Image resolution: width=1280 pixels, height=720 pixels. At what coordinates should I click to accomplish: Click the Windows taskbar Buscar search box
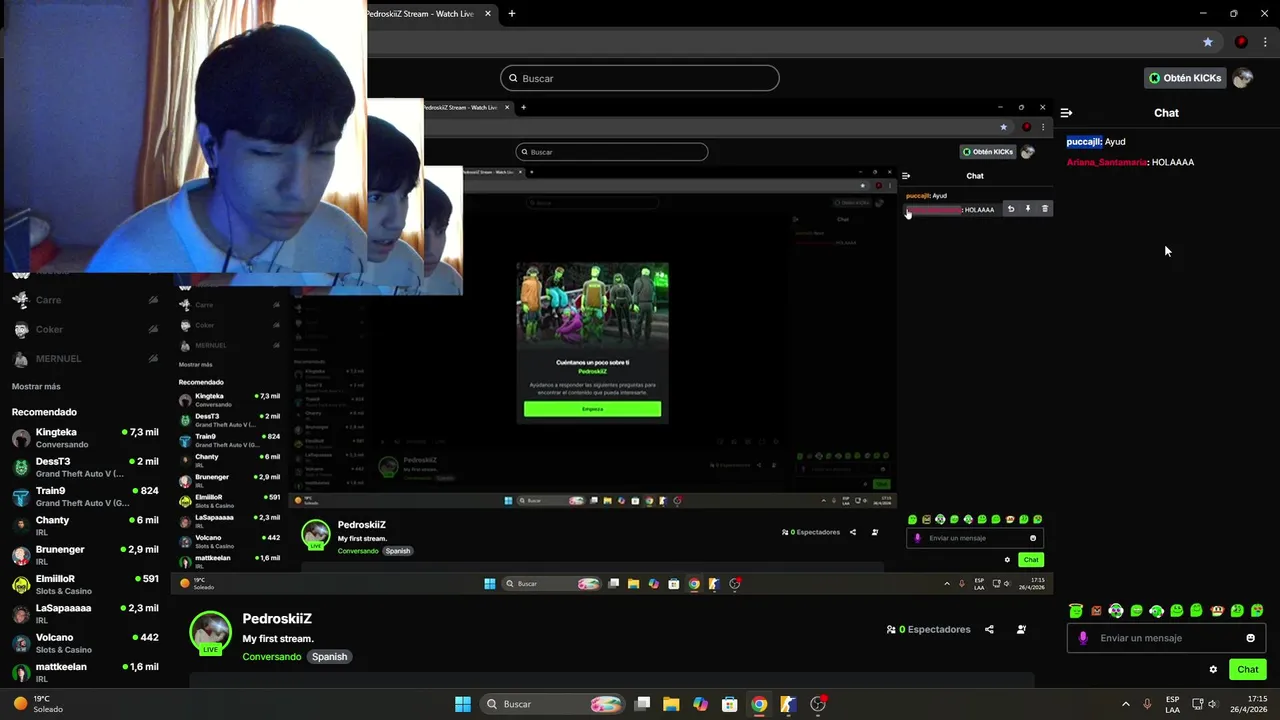click(552, 704)
